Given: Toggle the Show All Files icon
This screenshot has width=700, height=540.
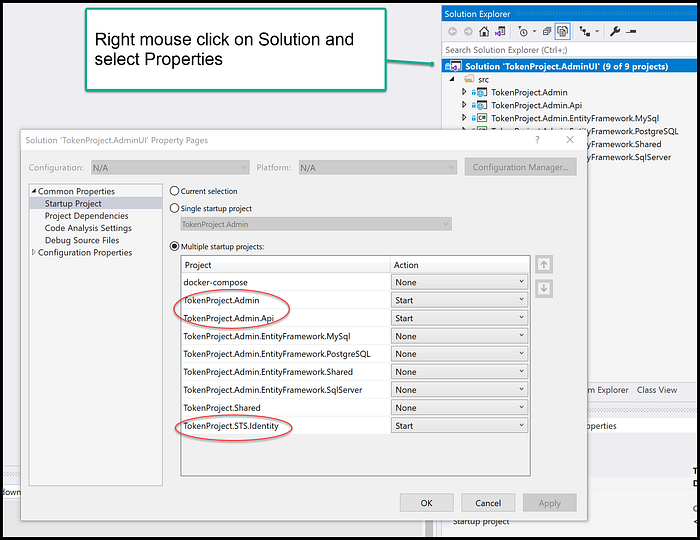Looking at the screenshot, I should (562, 32).
